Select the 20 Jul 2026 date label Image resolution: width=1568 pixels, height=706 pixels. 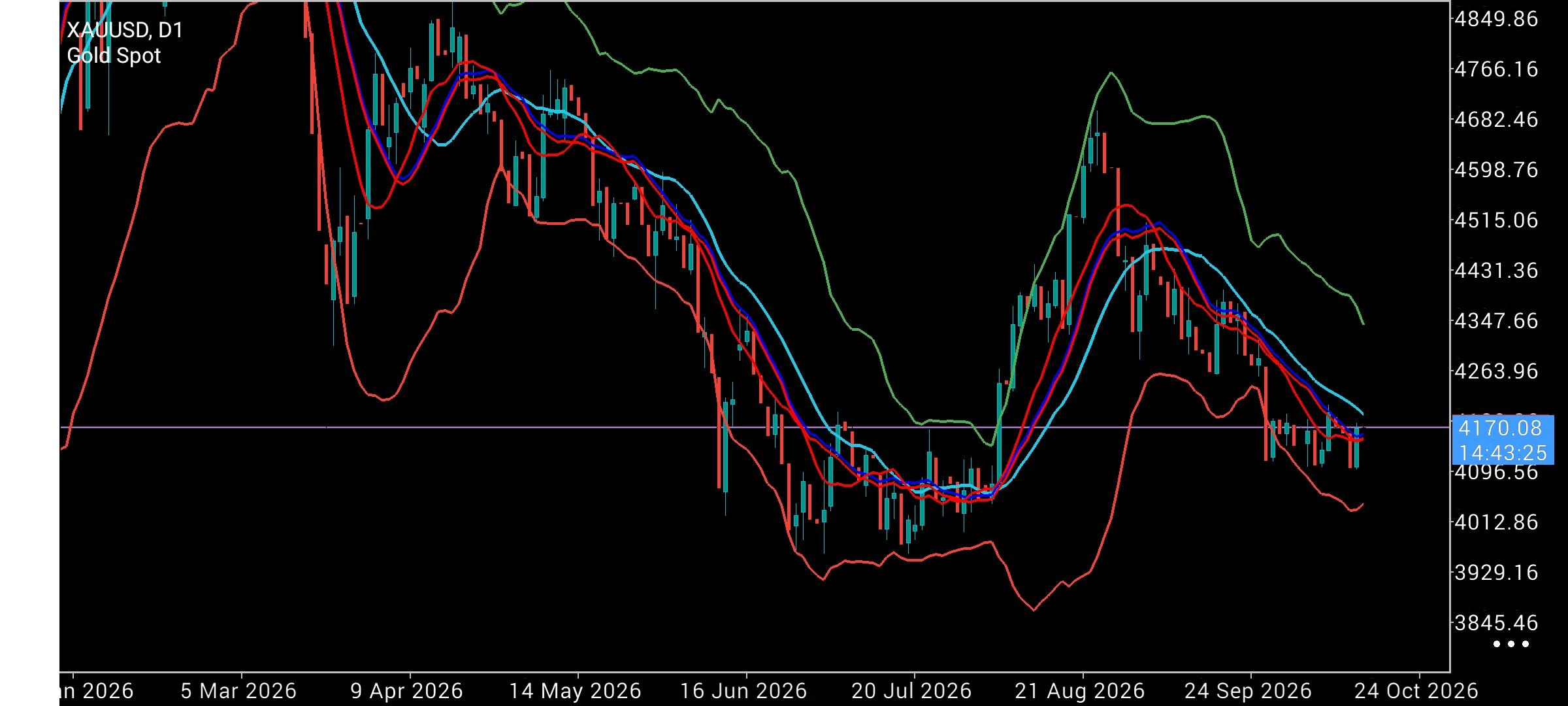tap(911, 691)
